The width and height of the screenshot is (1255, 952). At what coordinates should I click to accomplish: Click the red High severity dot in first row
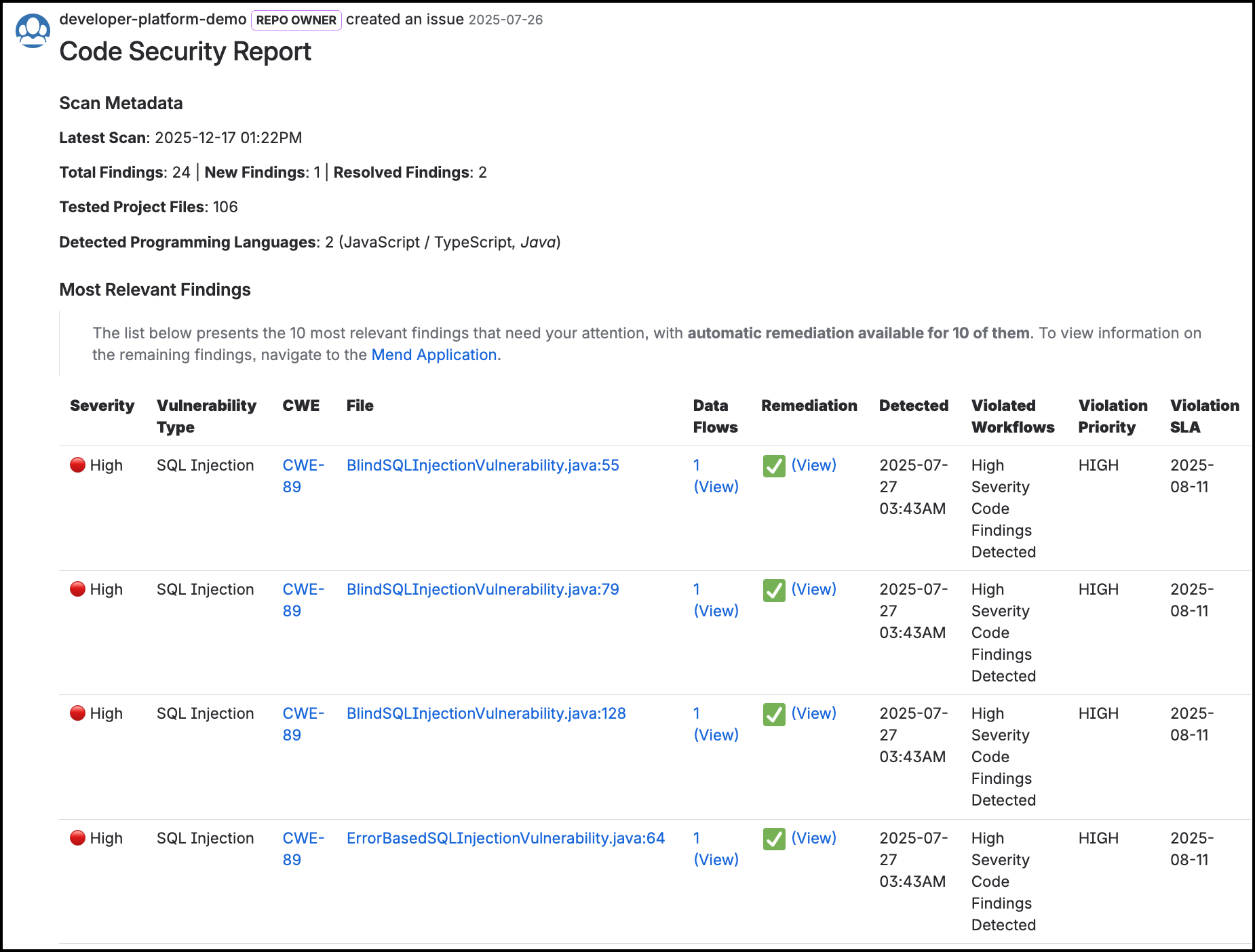78,465
